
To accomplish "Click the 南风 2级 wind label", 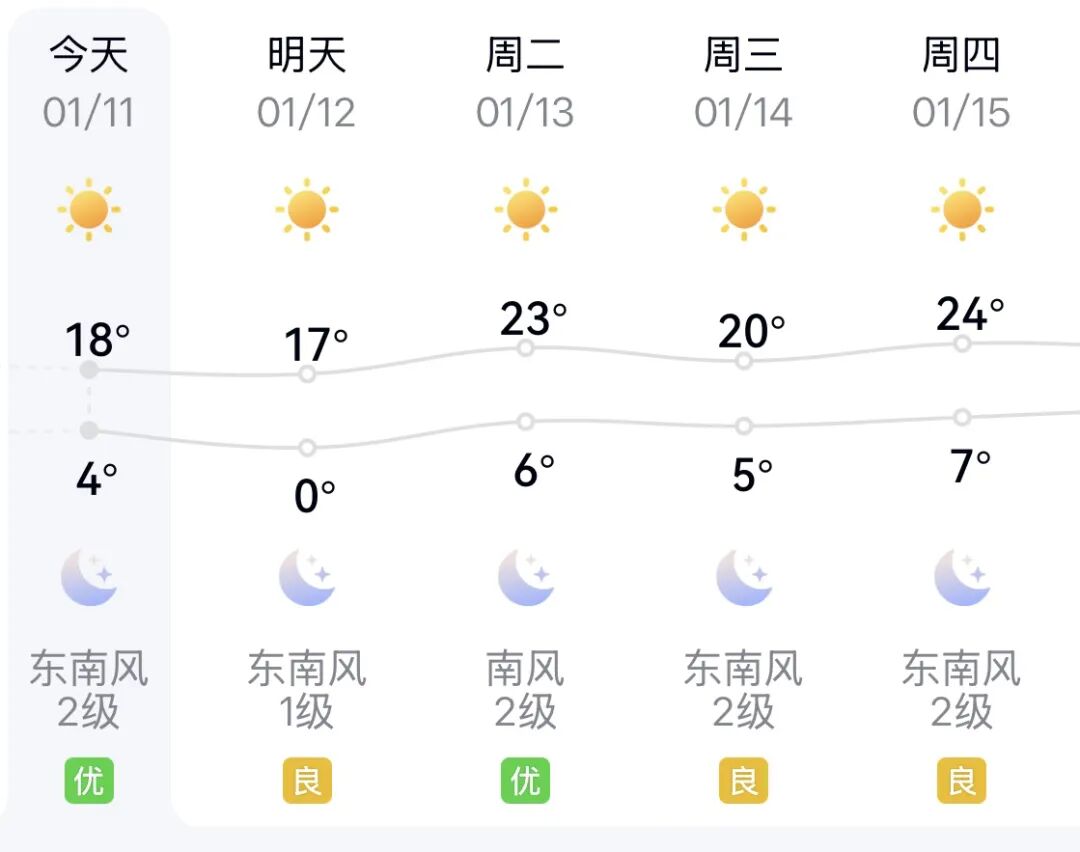I will point(525,690).
